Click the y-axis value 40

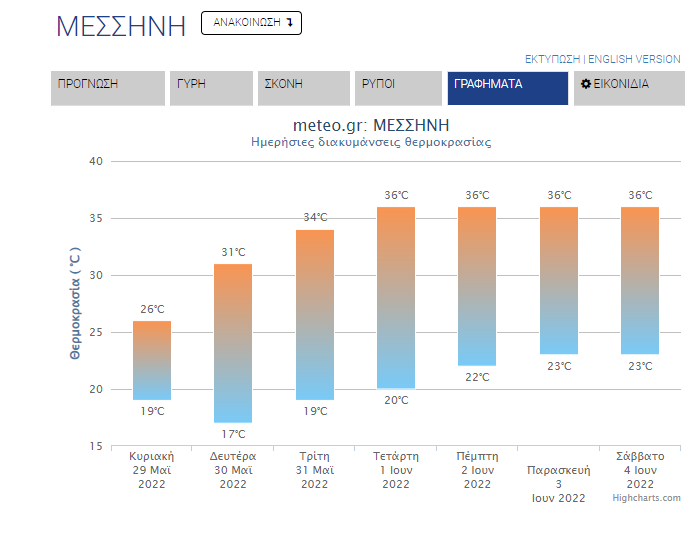click(96, 161)
